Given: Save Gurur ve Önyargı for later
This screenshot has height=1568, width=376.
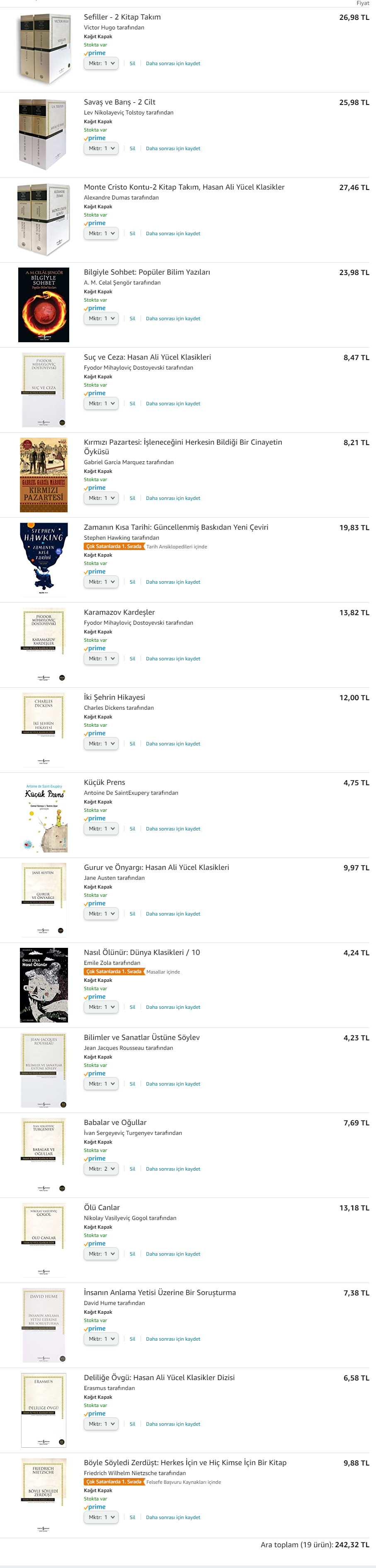Looking at the screenshot, I should click(173, 914).
